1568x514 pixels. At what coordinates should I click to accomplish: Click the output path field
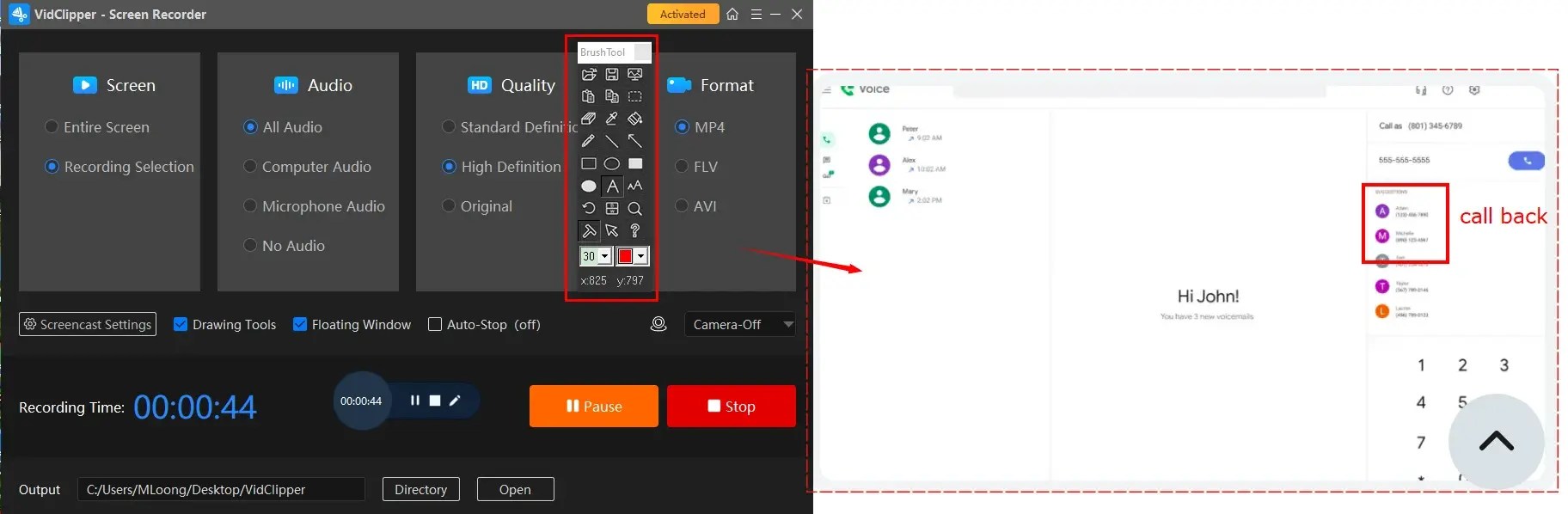[x=221, y=489]
